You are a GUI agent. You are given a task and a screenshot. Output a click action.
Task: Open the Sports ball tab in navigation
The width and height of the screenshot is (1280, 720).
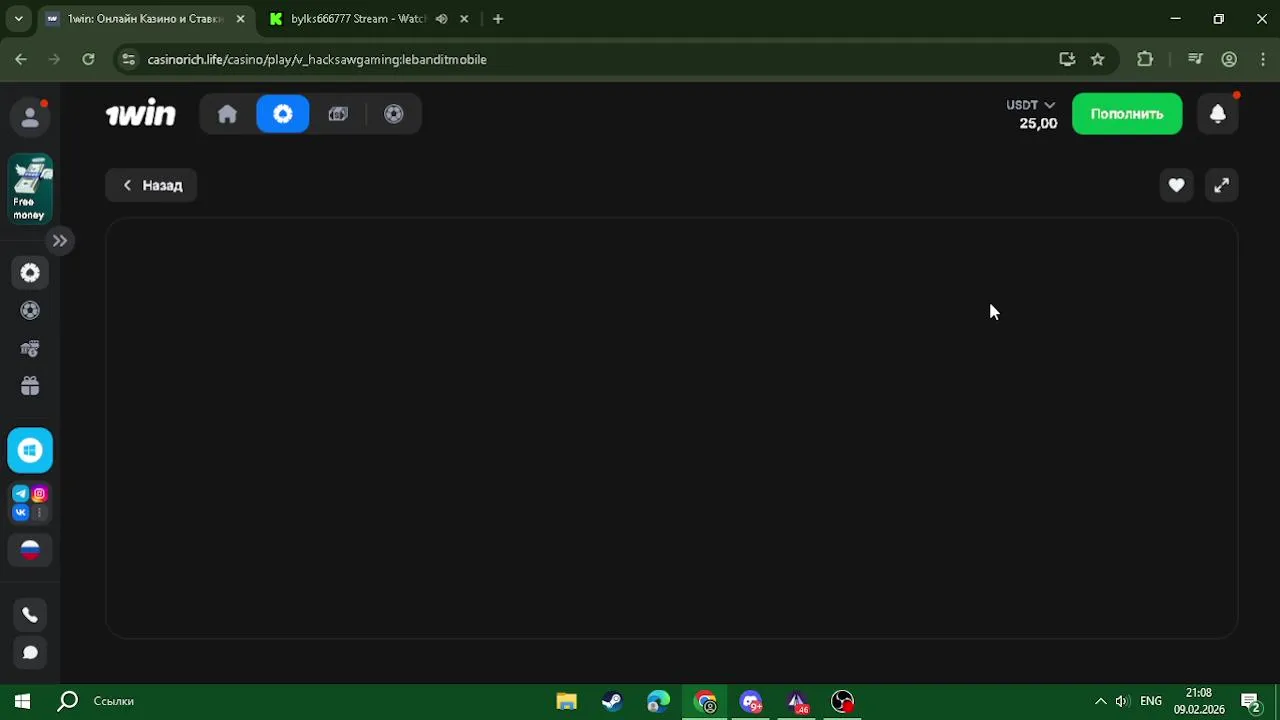coord(394,114)
